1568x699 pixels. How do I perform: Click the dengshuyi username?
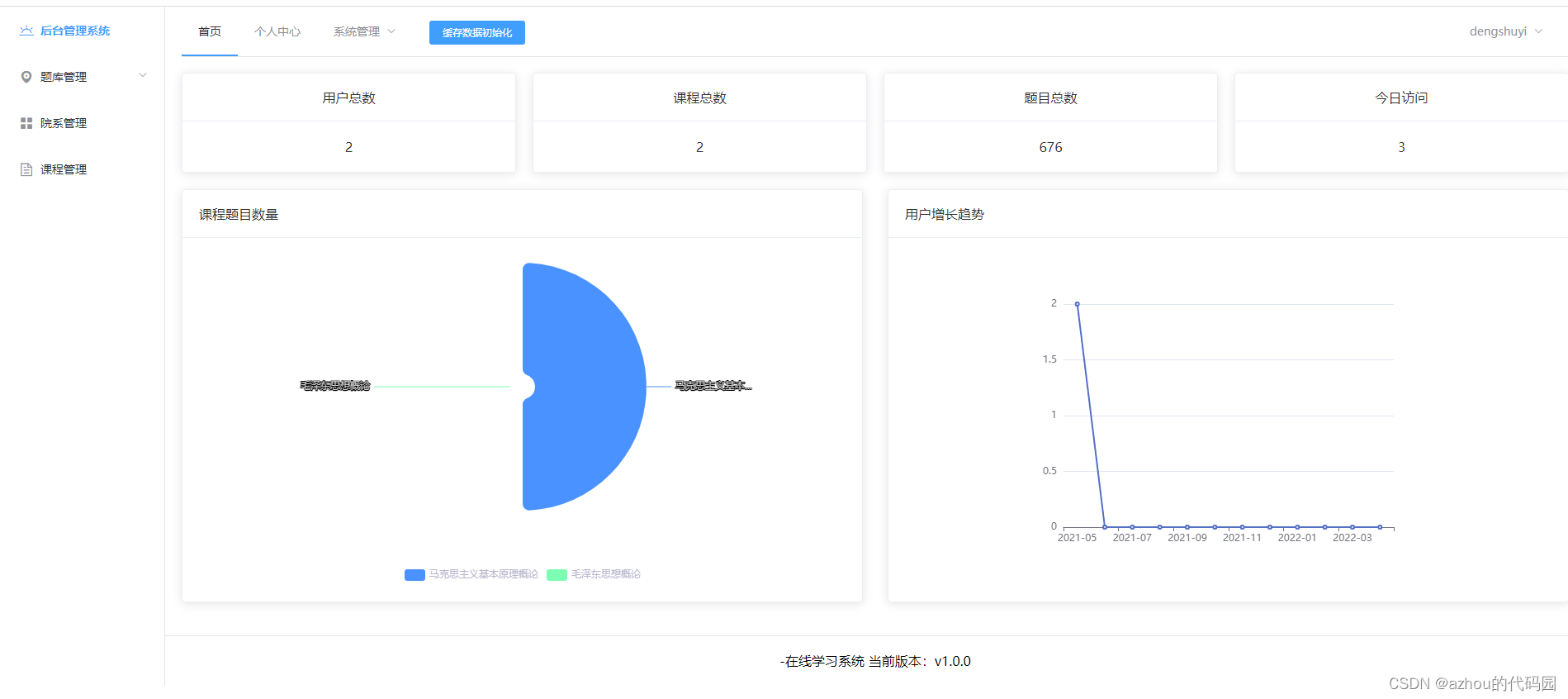(1498, 31)
